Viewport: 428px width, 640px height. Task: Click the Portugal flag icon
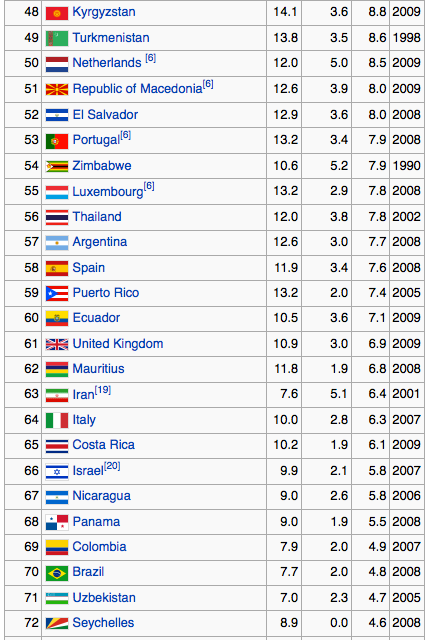(x=57, y=141)
